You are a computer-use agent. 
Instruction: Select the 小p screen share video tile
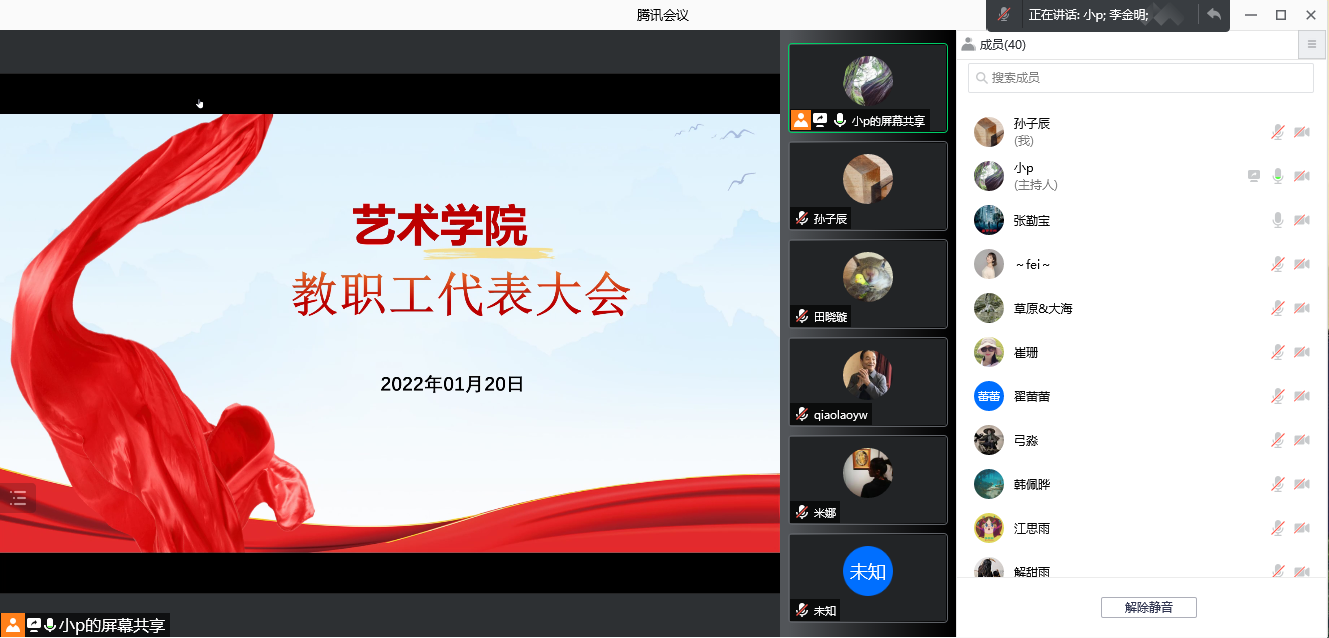tap(867, 88)
